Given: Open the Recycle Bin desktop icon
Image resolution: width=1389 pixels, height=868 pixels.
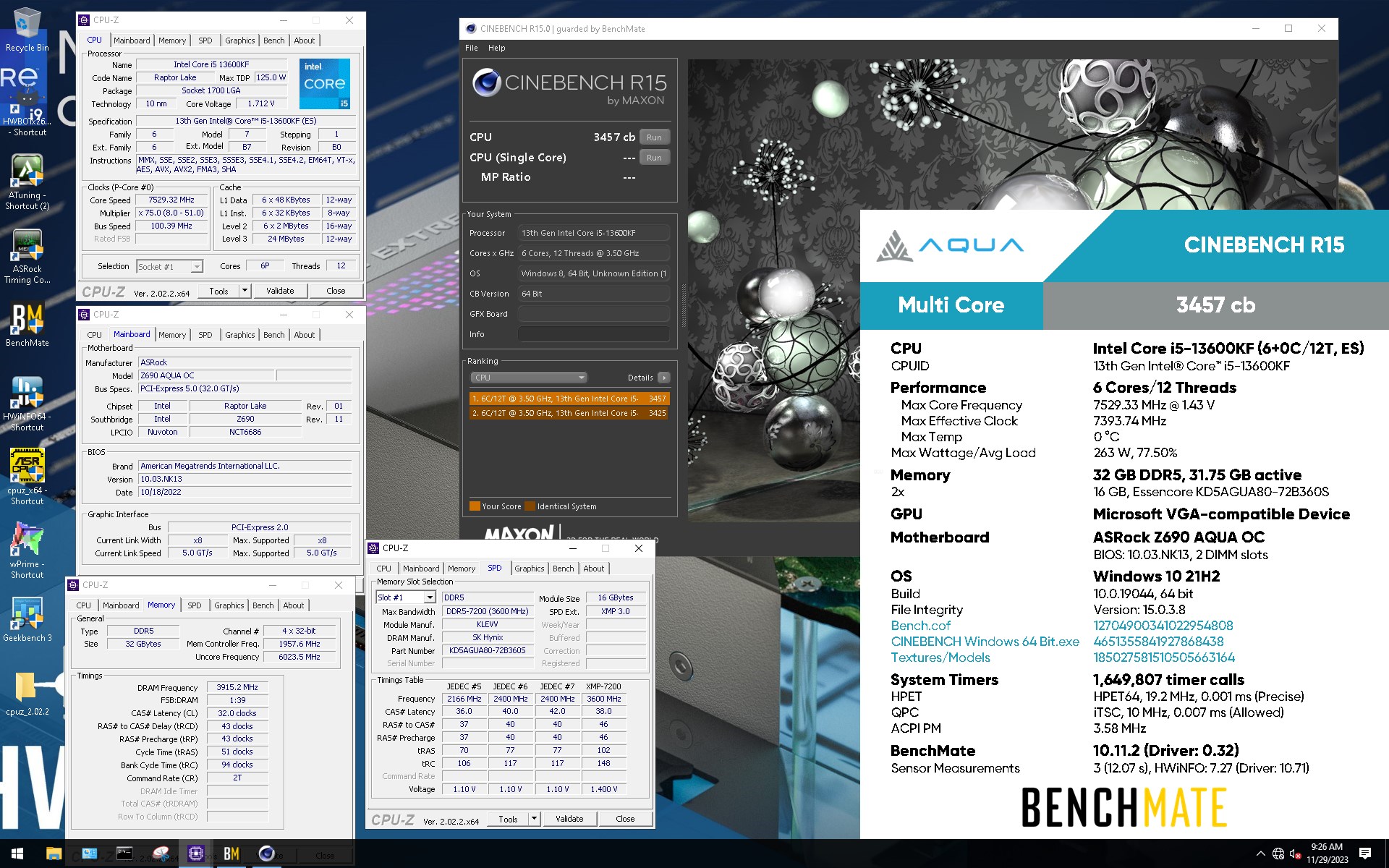Looking at the screenshot, I should pyautogui.click(x=27, y=30).
